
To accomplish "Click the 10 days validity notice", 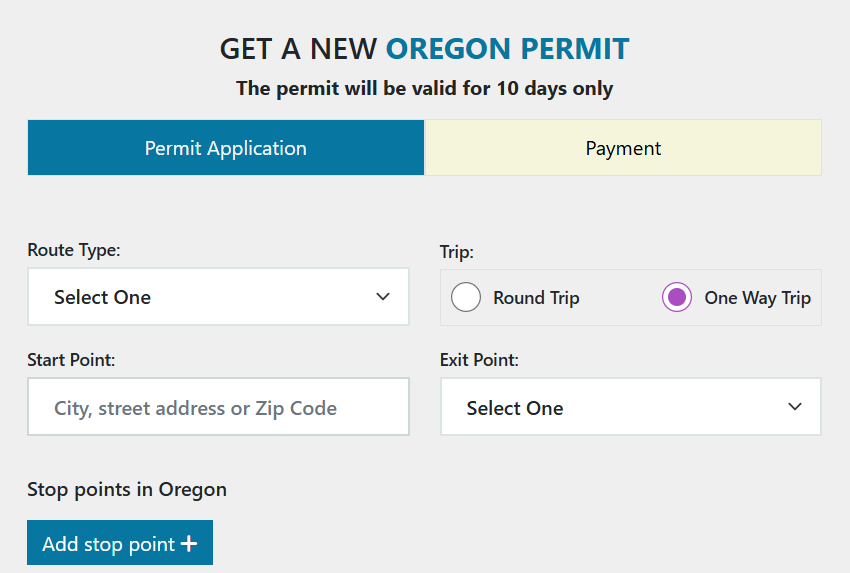I will [x=424, y=88].
